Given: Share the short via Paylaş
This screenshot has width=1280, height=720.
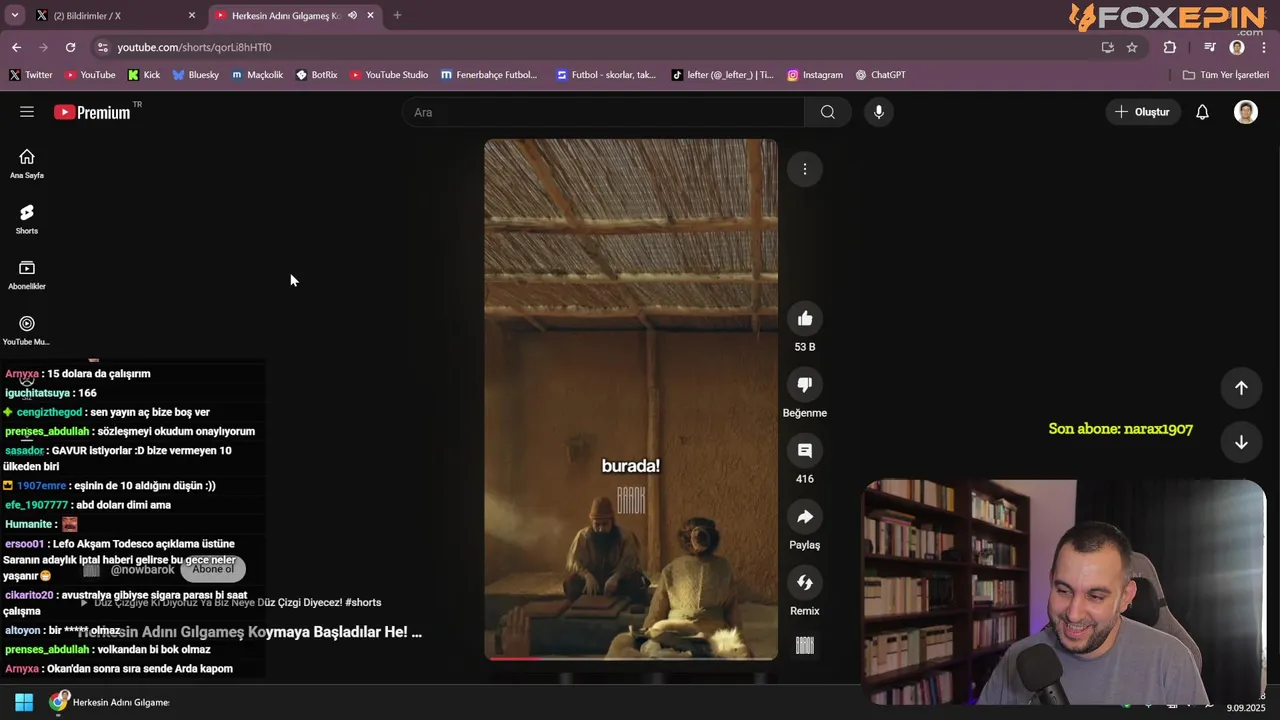Looking at the screenshot, I should pos(805,517).
